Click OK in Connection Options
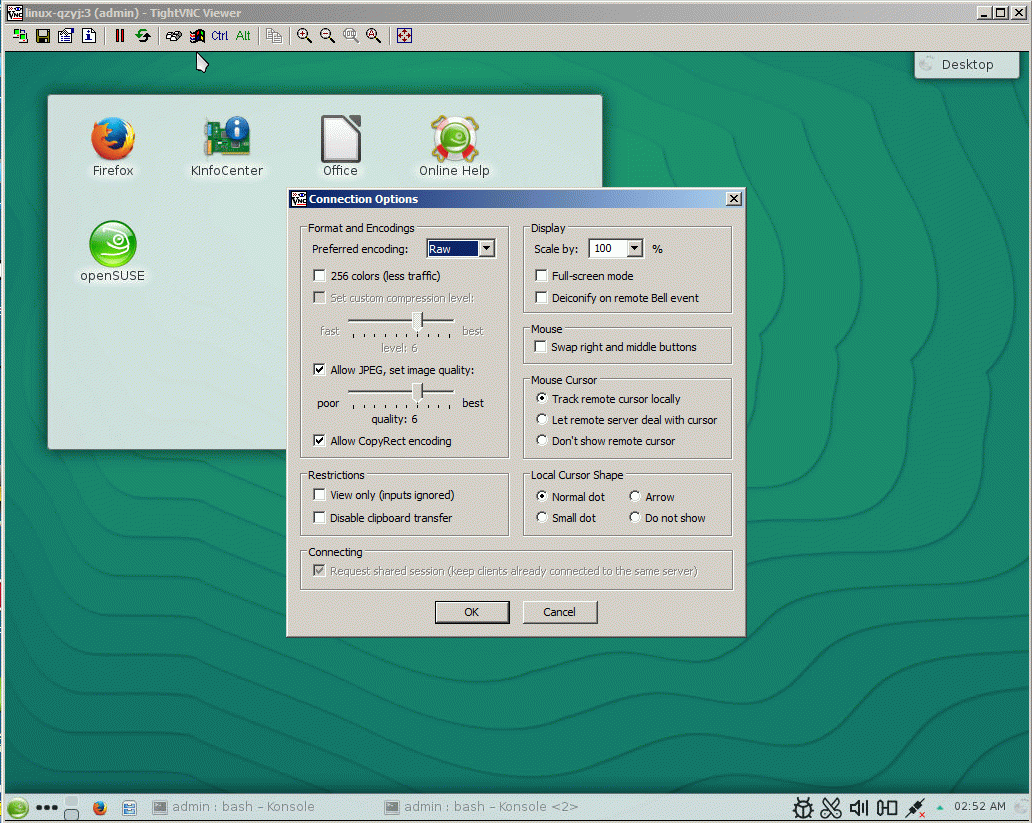Image resolution: width=1032 pixels, height=823 pixels. point(472,612)
